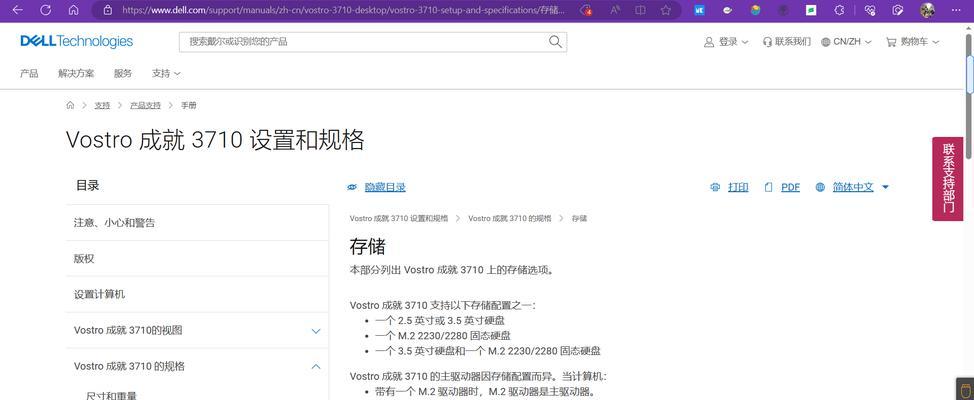Expand the 支持 navigation menu

(166, 73)
